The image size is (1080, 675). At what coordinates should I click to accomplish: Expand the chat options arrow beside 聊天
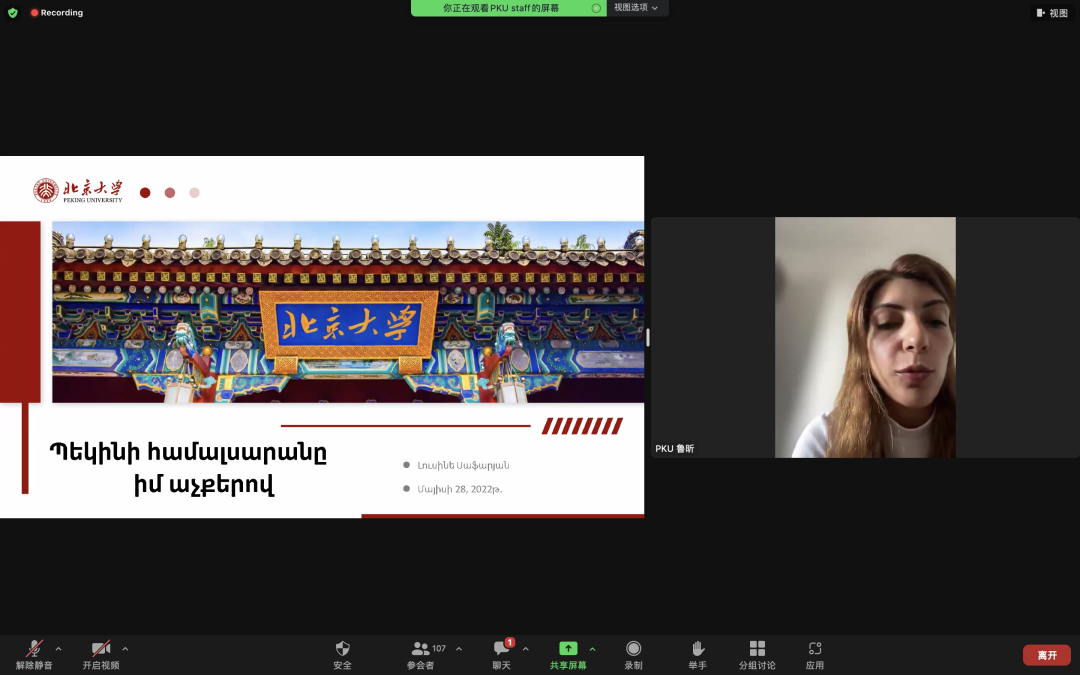526,649
